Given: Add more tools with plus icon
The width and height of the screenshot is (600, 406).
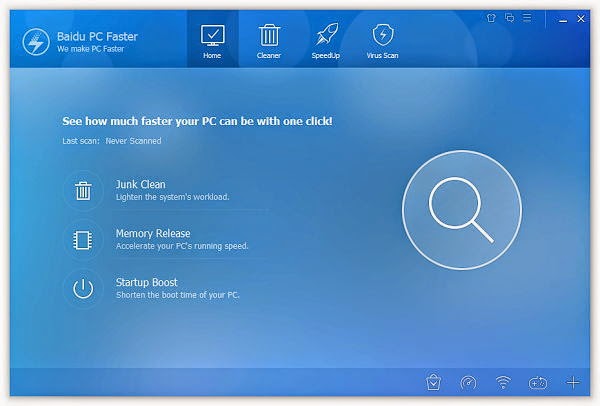Looking at the screenshot, I should (x=573, y=382).
